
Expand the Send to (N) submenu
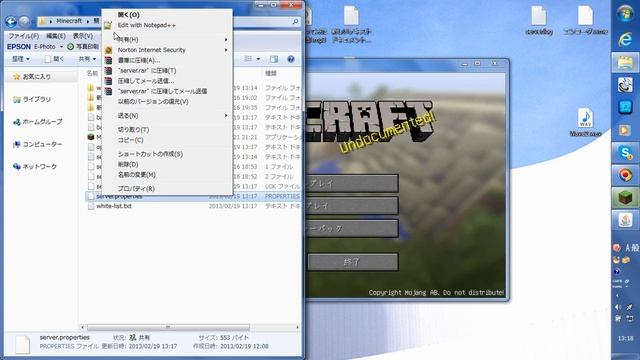(x=167, y=116)
